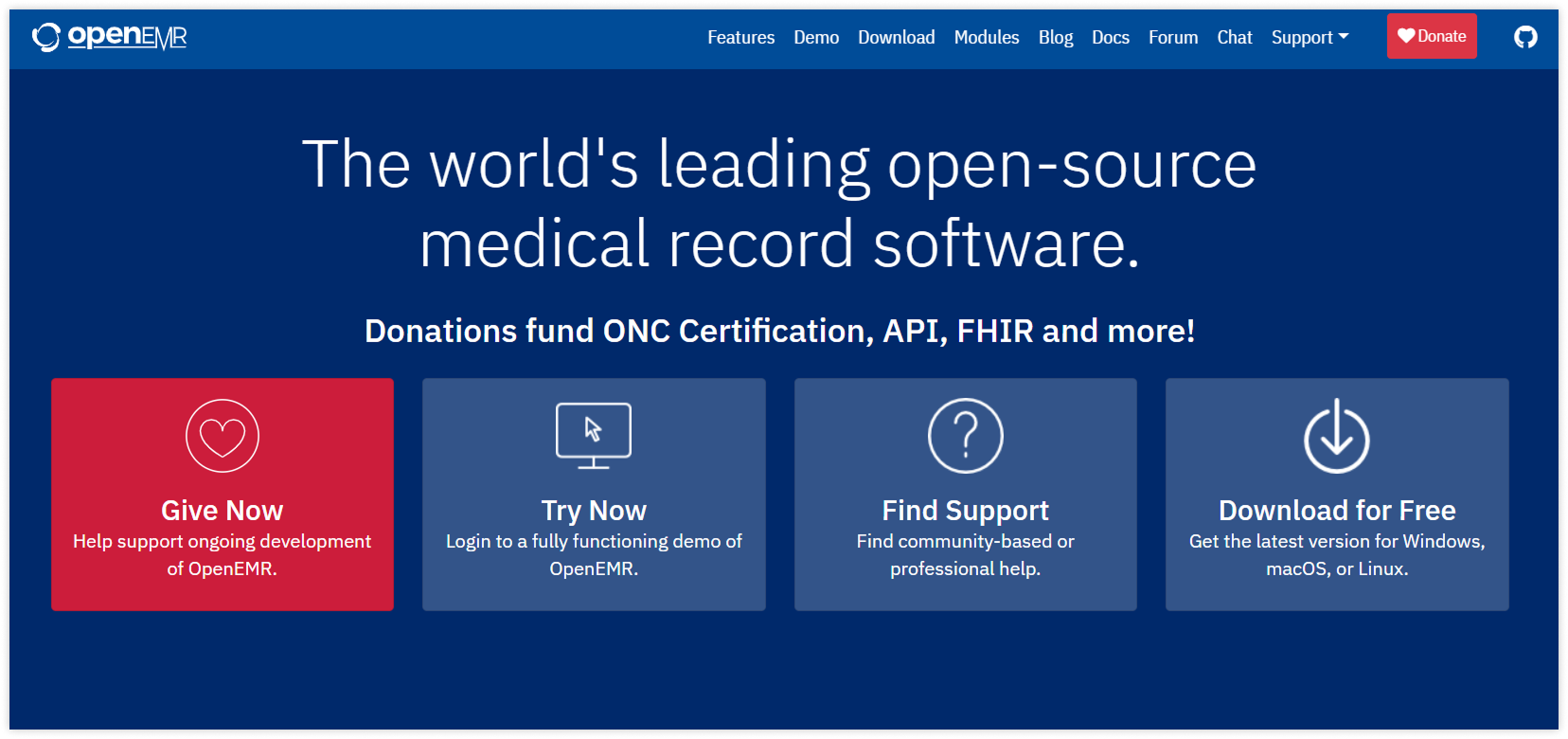Click the Try Now heading
Screen dimensions: 1568x739
(x=594, y=511)
